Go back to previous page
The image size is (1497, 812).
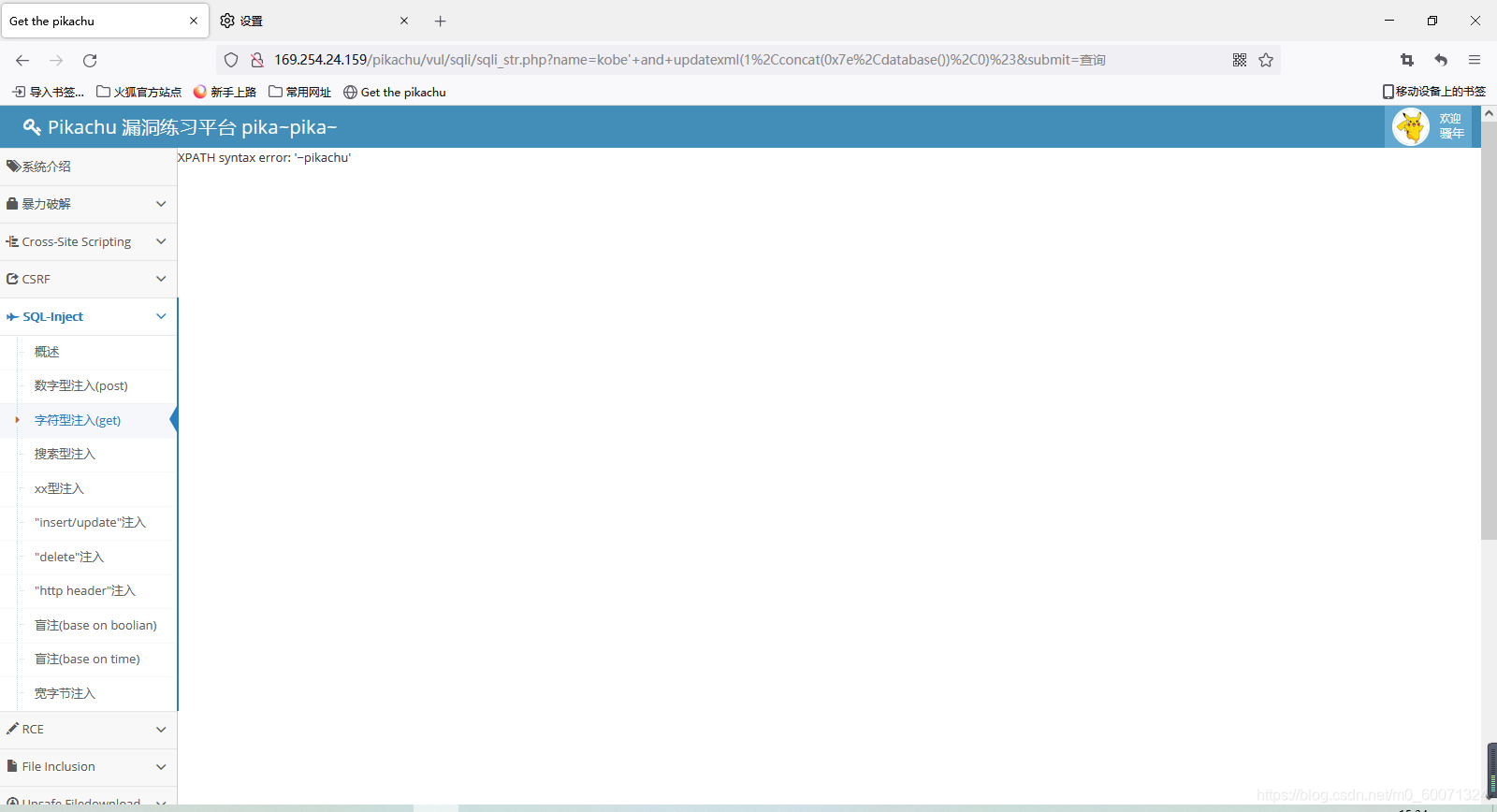click(22, 60)
